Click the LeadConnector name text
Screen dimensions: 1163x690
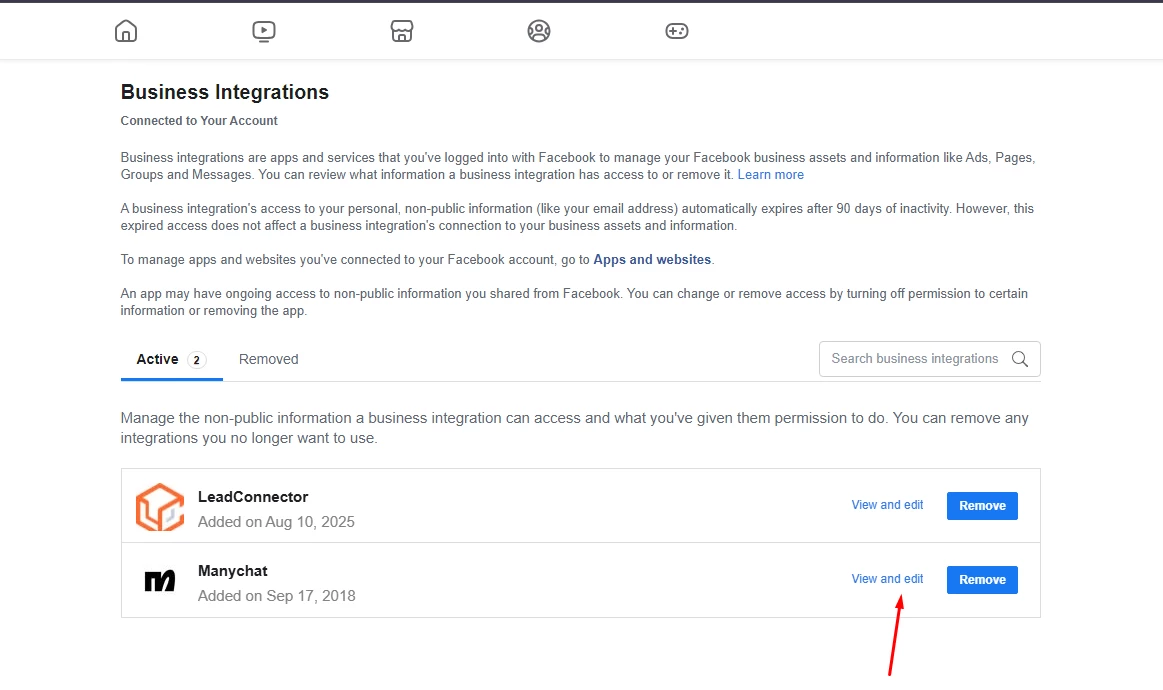(x=253, y=497)
